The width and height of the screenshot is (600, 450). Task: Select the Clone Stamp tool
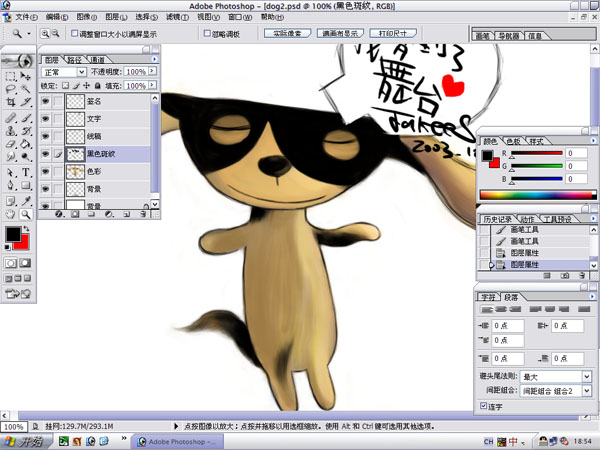point(11,131)
